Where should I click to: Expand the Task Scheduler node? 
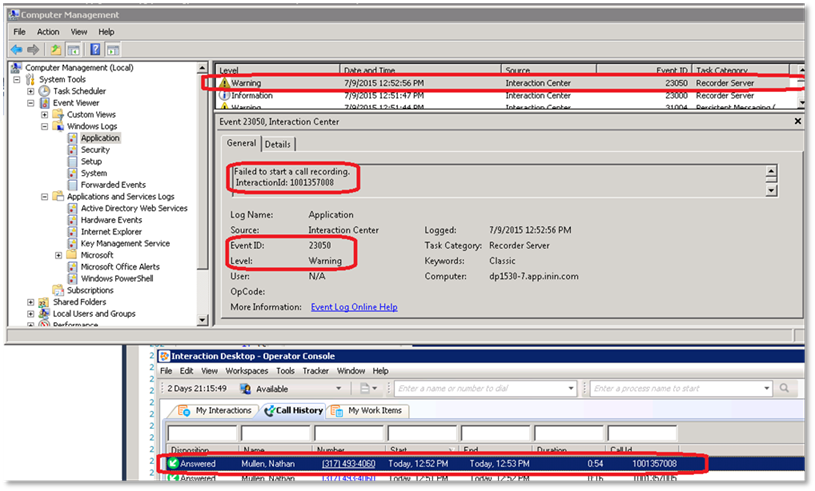point(31,91)
